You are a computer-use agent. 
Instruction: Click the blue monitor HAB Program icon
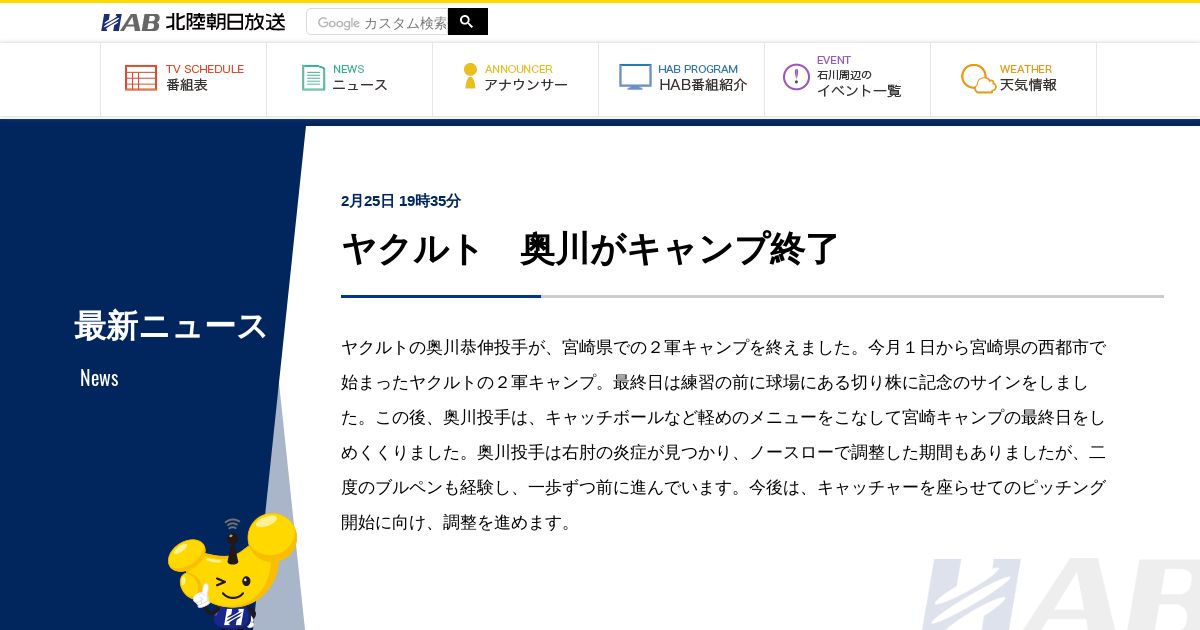point(635,77)
